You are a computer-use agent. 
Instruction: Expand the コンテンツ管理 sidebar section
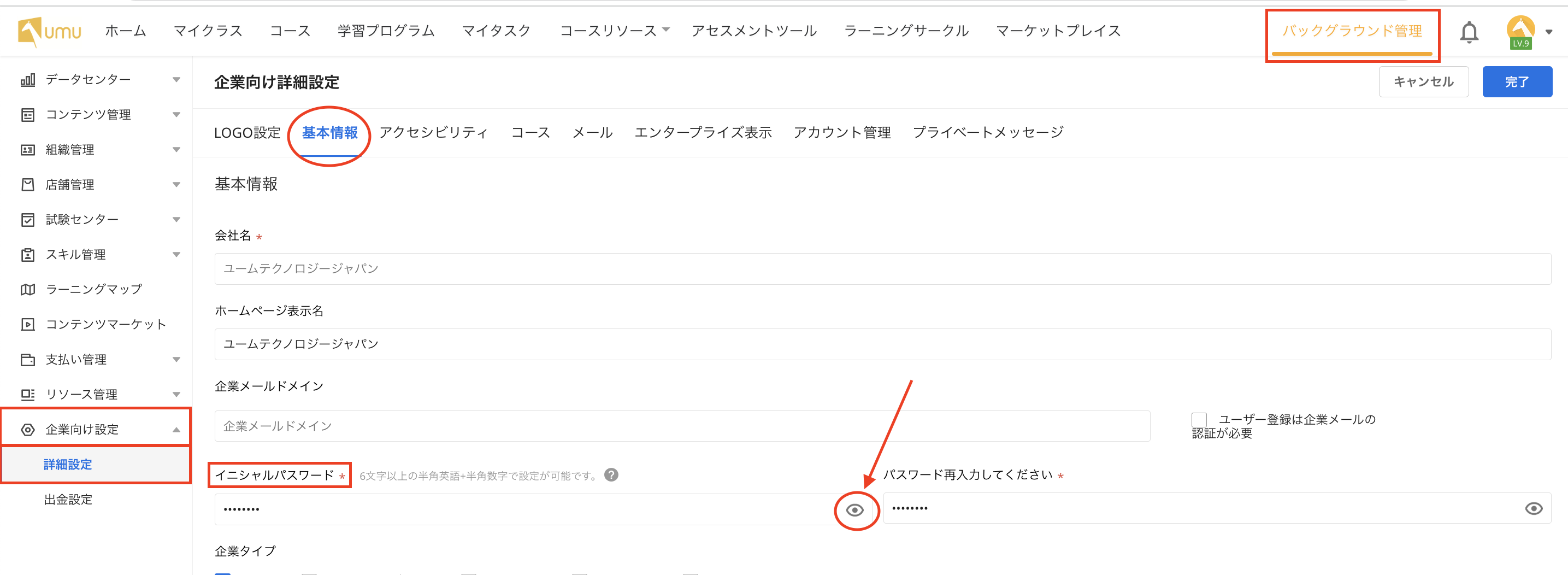coord(176,115)
